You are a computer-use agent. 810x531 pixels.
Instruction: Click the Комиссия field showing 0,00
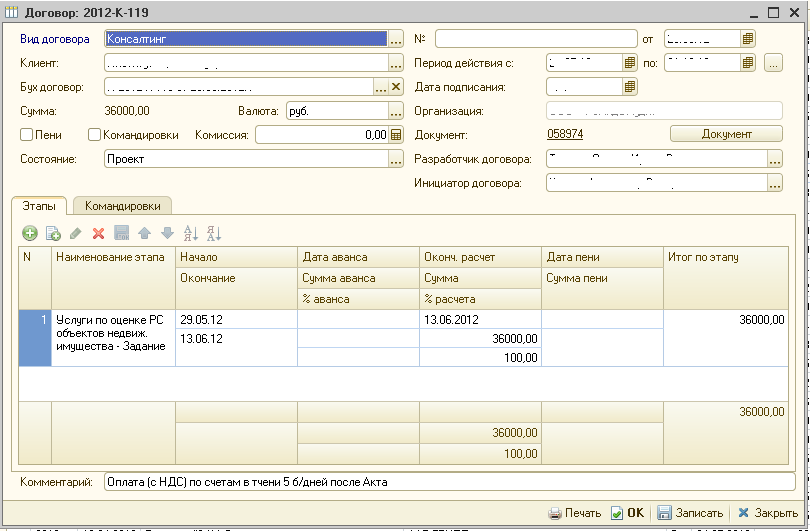322,135
